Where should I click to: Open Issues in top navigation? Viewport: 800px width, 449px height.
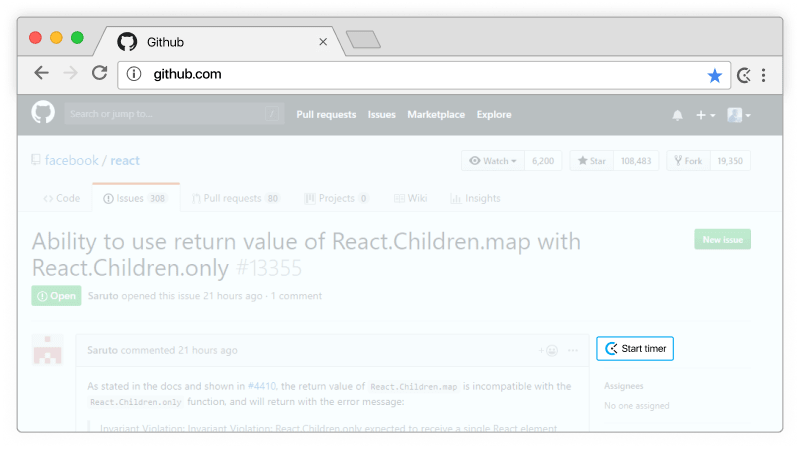click(382, 115)
